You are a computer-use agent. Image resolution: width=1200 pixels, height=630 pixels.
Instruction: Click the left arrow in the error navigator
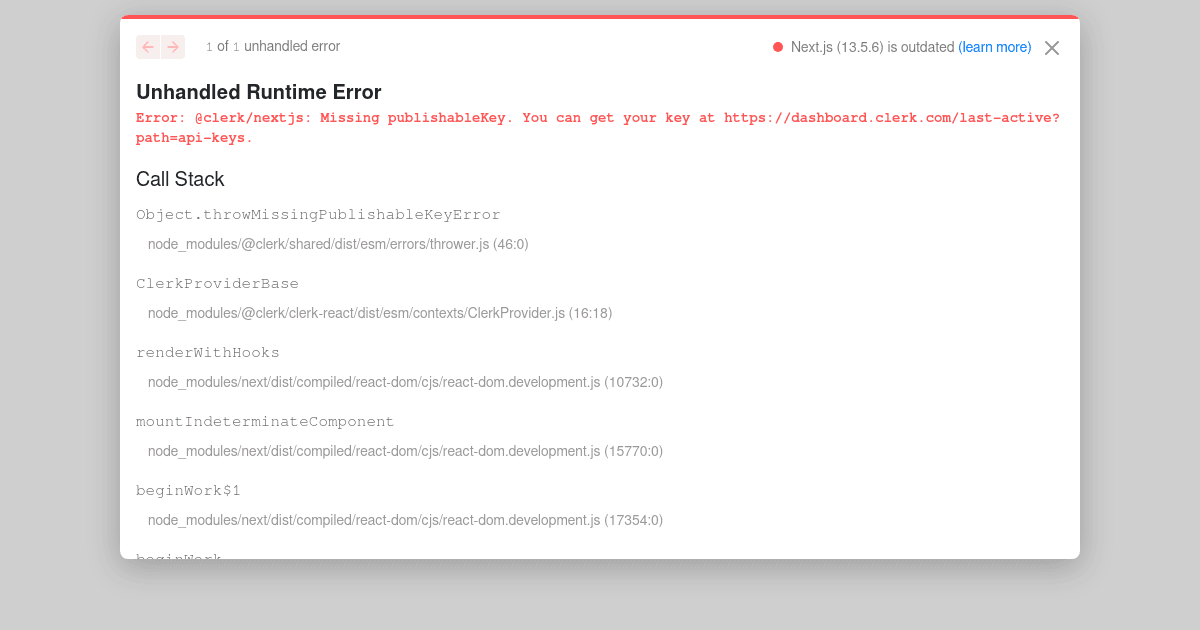(147, 47)
